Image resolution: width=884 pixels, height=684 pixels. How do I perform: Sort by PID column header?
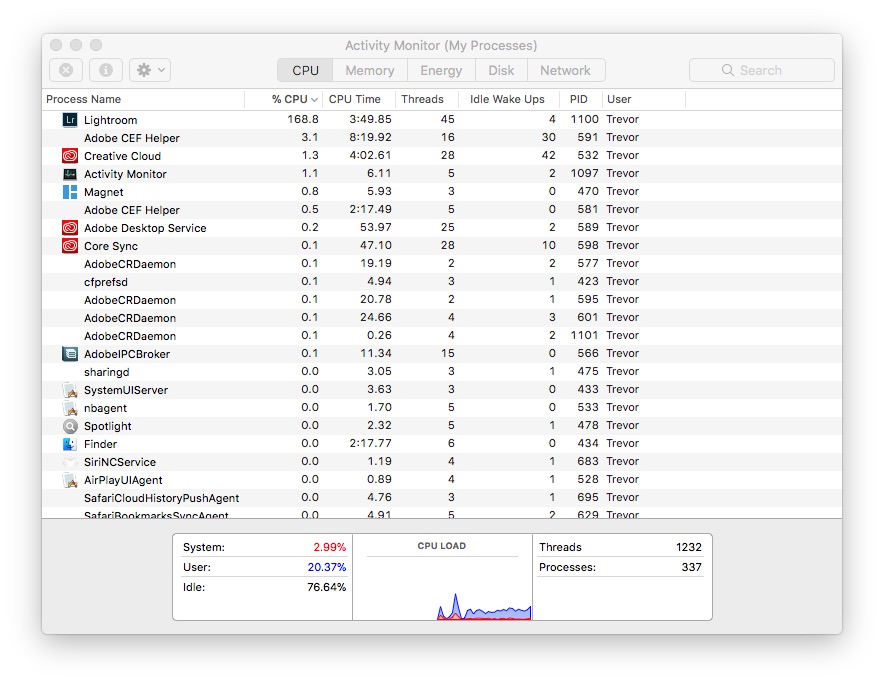[581, 99]
